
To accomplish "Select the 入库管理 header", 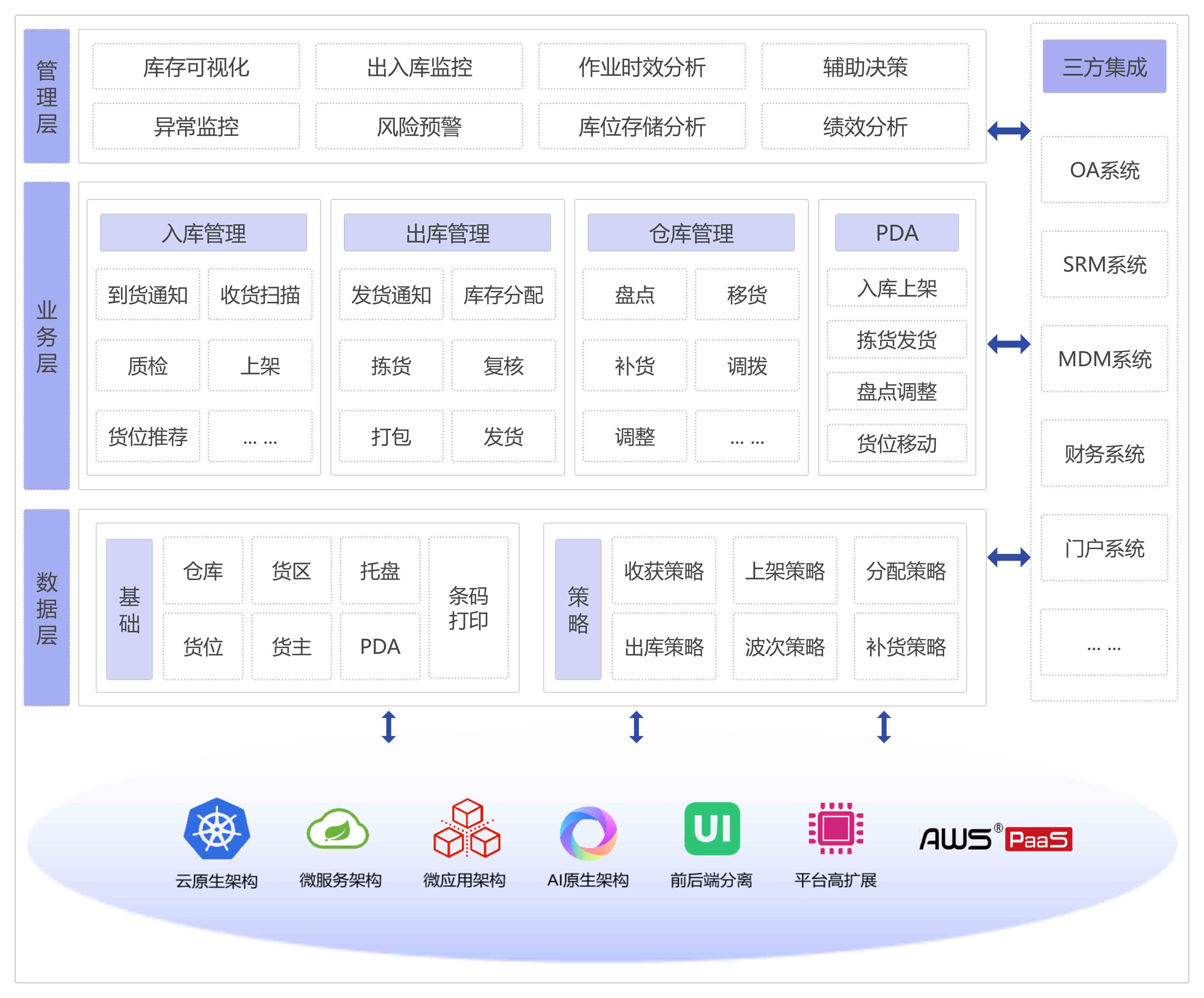I will 204,233.
